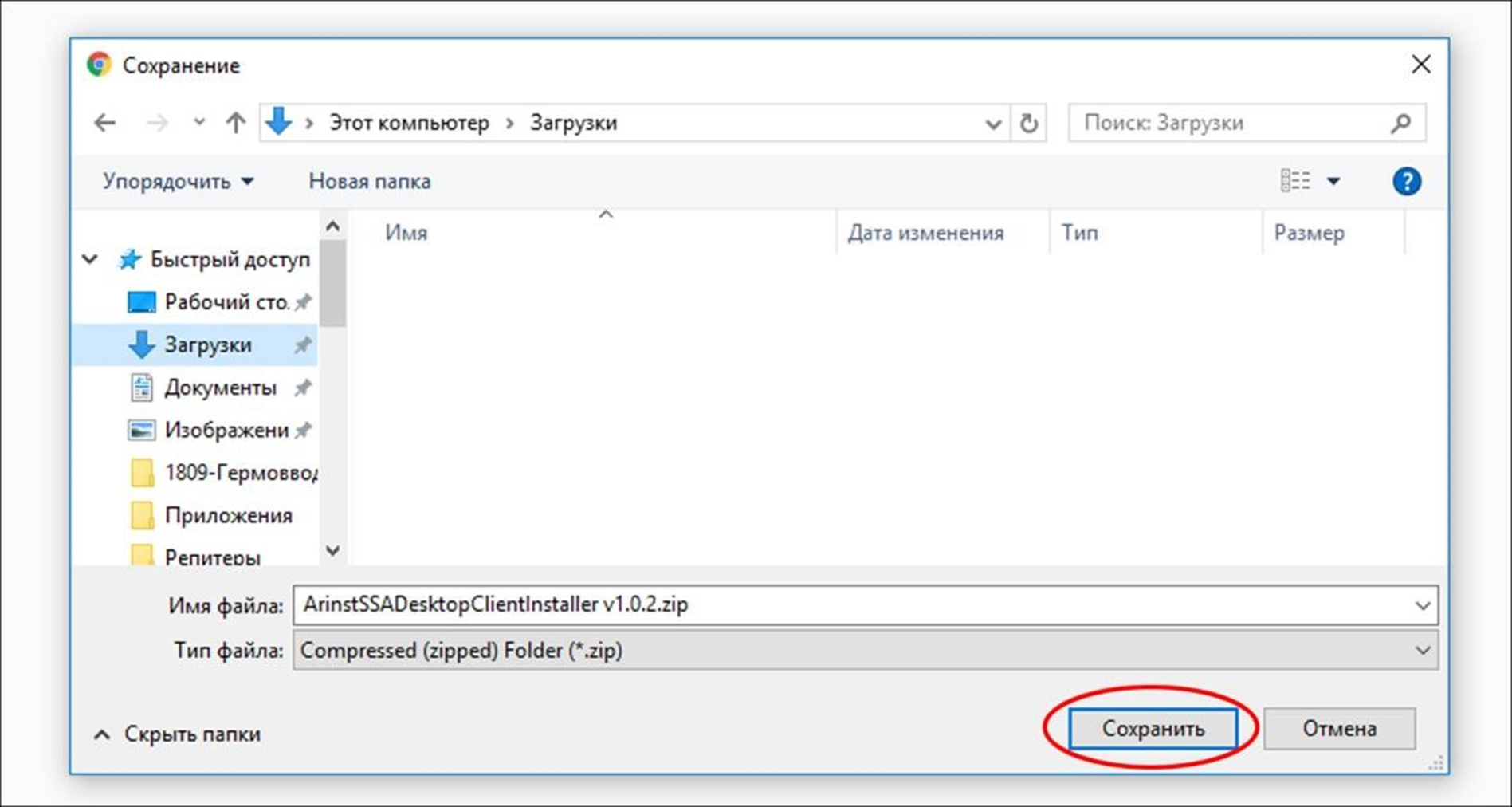This screenshot has height=807, width=1512.
Task: Open help with the blue question icon
Action: 1406,182
